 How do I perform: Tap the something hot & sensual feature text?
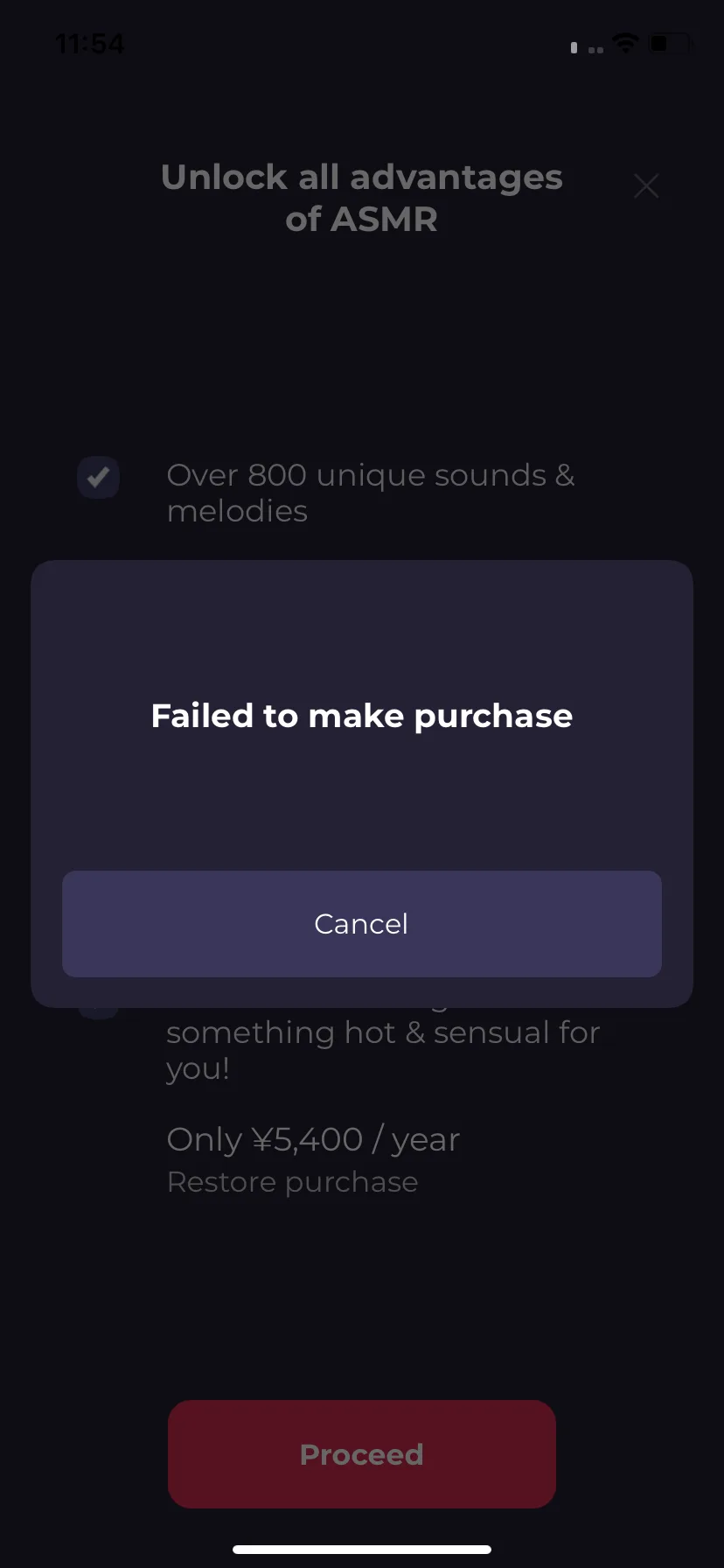click(383, 1049)
